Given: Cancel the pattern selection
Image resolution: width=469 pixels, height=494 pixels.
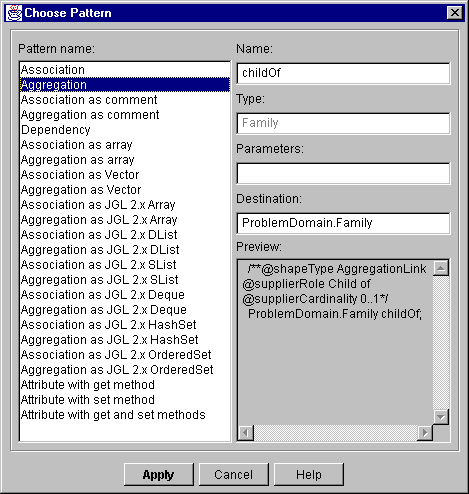Looking at the screenshot, I should coord(234,474).
